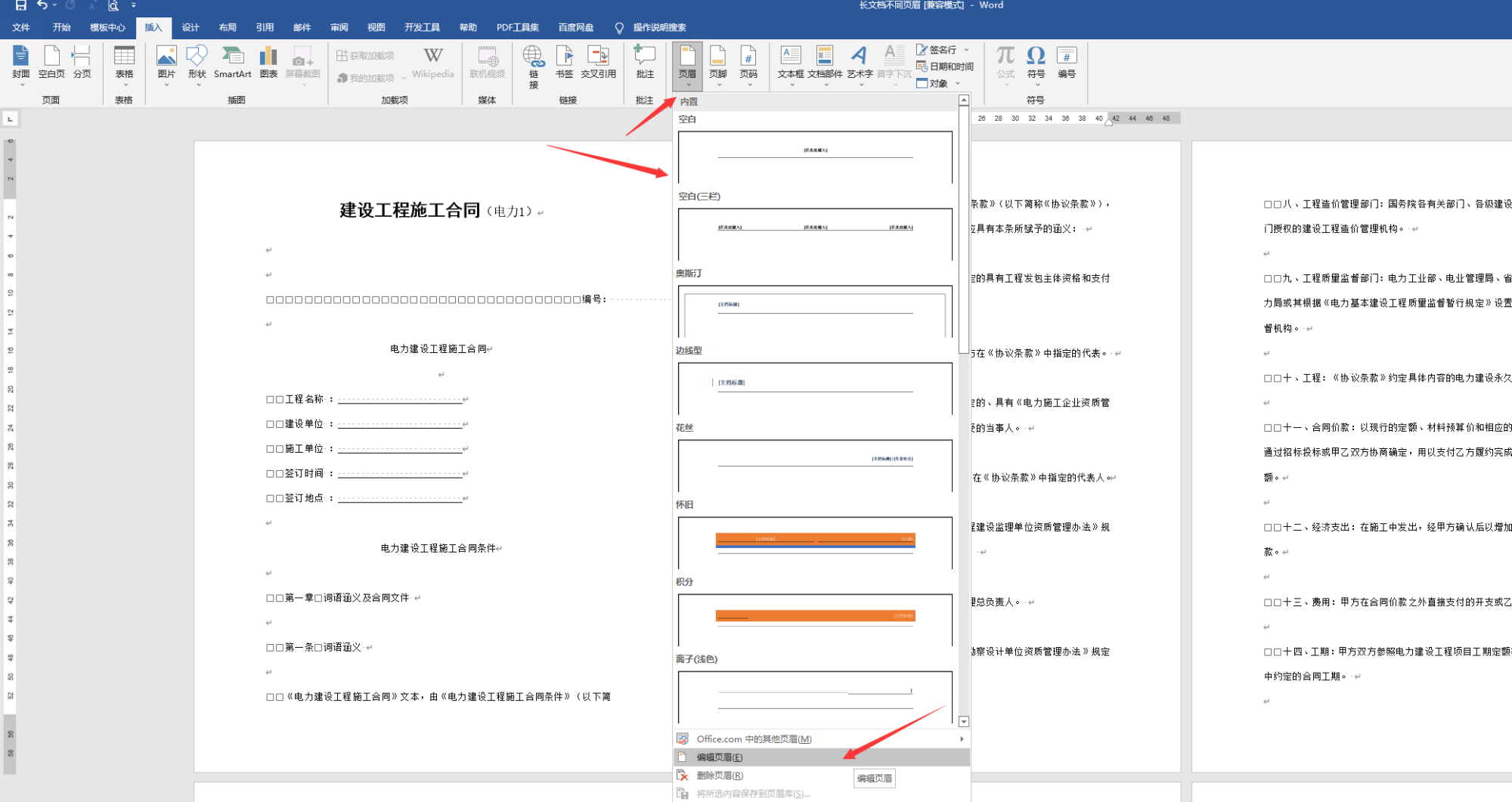Insert a picture using 图片
Image resolution: width=1512 pixels, height=802 pixels.
click(x=166, y=60)
